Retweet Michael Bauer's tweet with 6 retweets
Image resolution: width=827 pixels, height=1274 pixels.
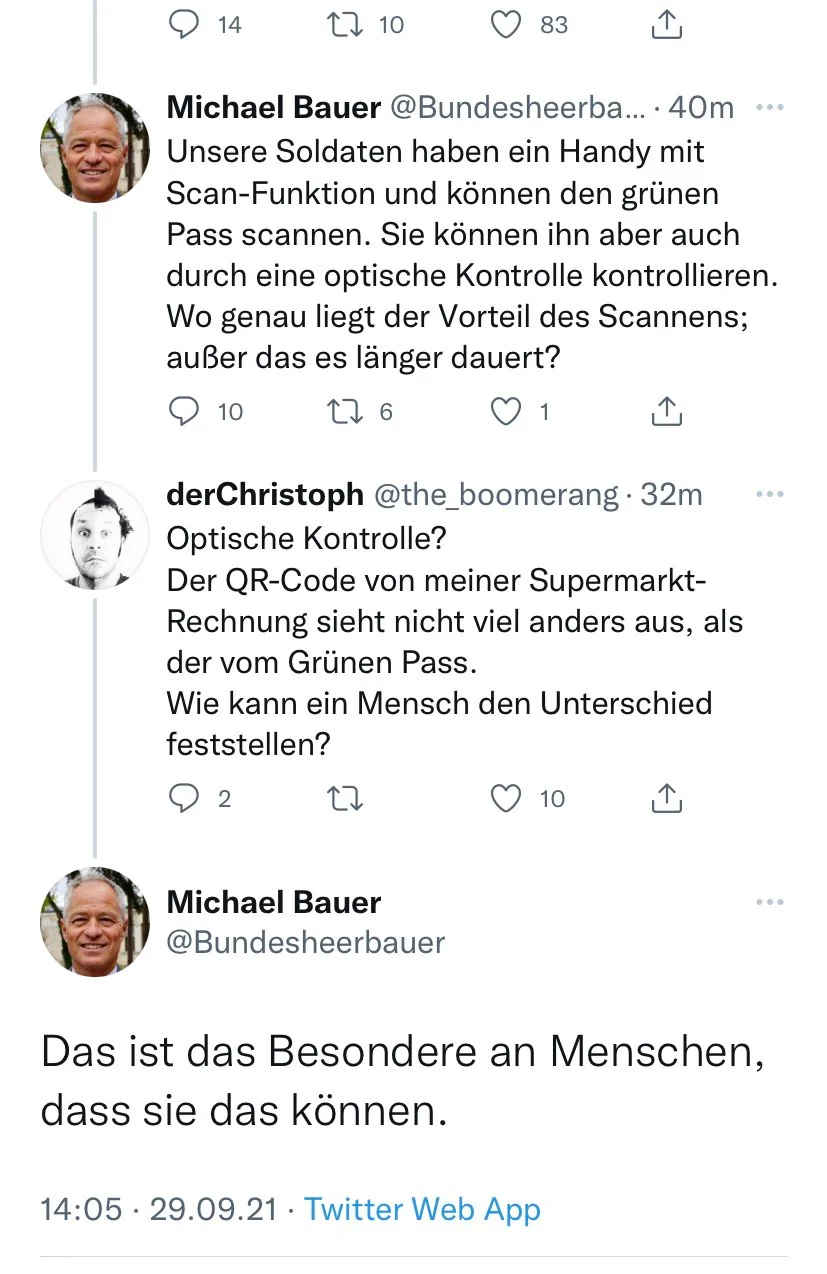point(344,411)
